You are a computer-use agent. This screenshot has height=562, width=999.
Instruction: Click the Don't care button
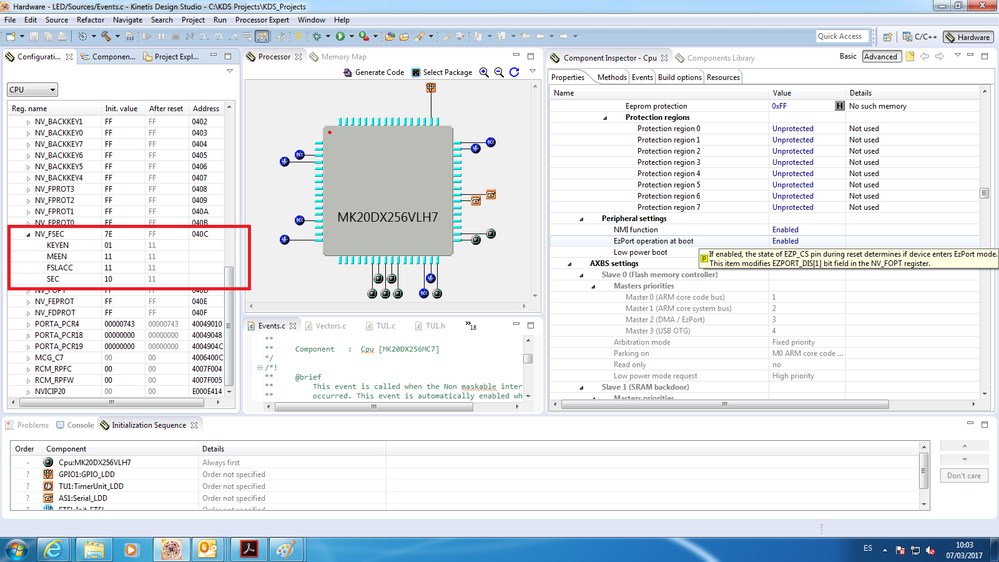click(964, 476)
